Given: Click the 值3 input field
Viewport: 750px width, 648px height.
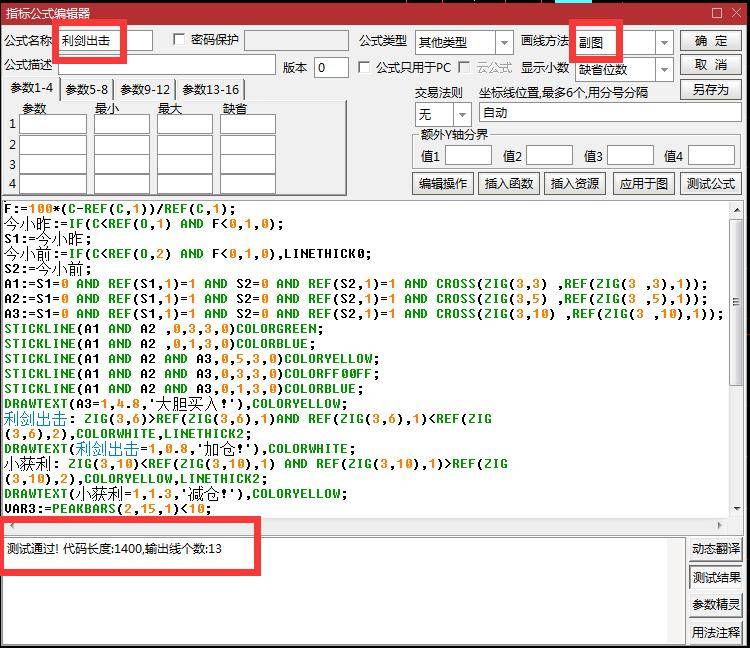Looking at the screenshot, I should pos(630,155).
